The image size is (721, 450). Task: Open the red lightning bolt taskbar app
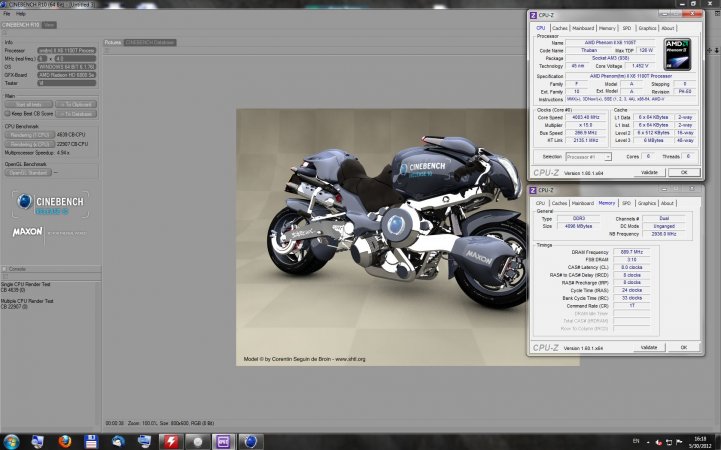171,442
